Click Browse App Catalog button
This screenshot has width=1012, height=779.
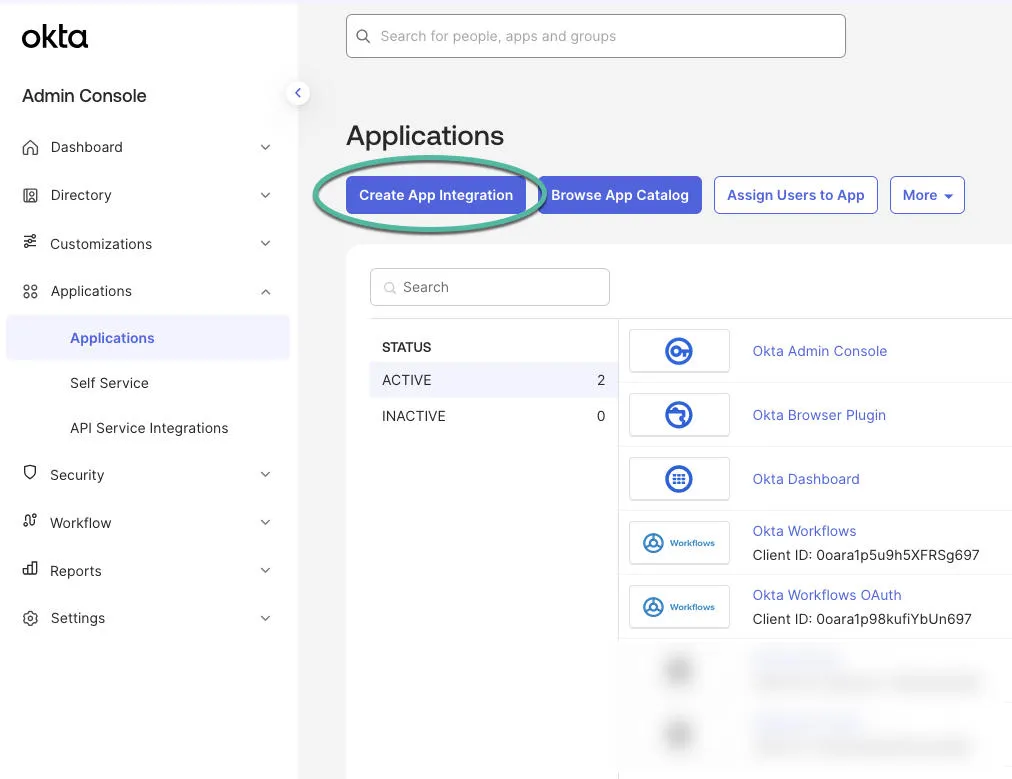click(x=620, y=195)
